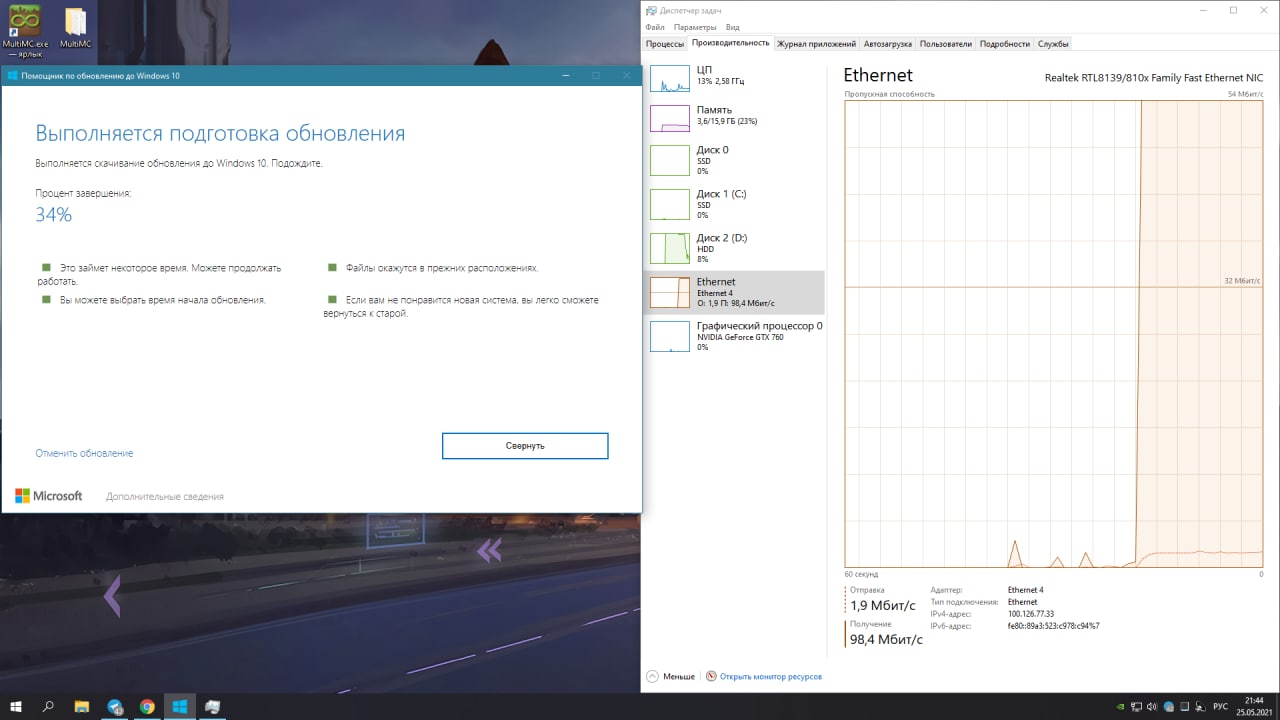Image resolution: width=1280 pixels, height=720 pixels.
Task: Select Windows 10 Update Assistant taskbar icon
Action: point(180,707)
